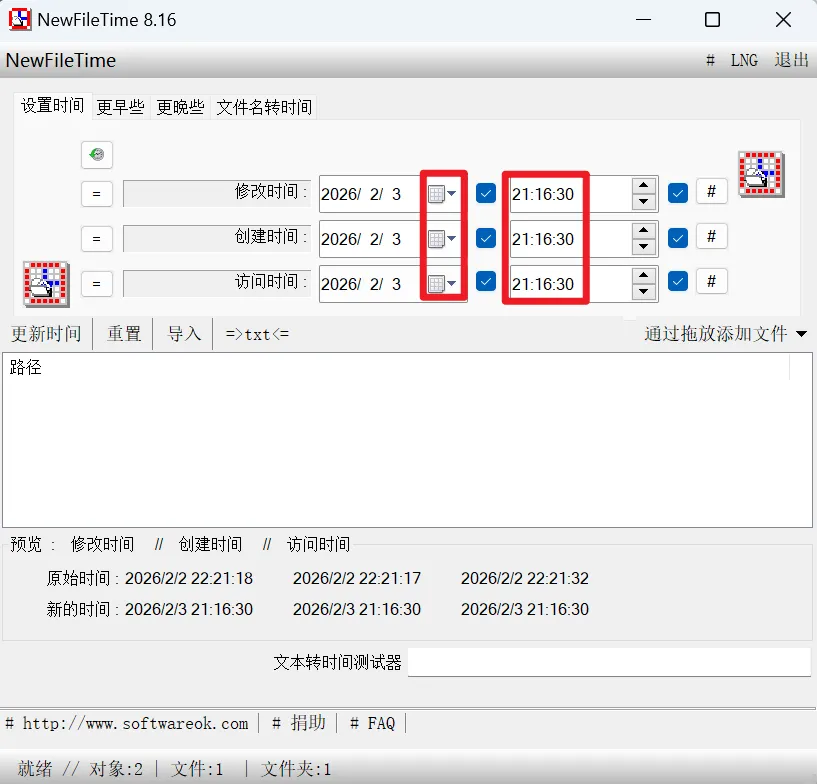Click the =>txt<= export button
This screenshot has width=817, height=784.
[257, 334]
